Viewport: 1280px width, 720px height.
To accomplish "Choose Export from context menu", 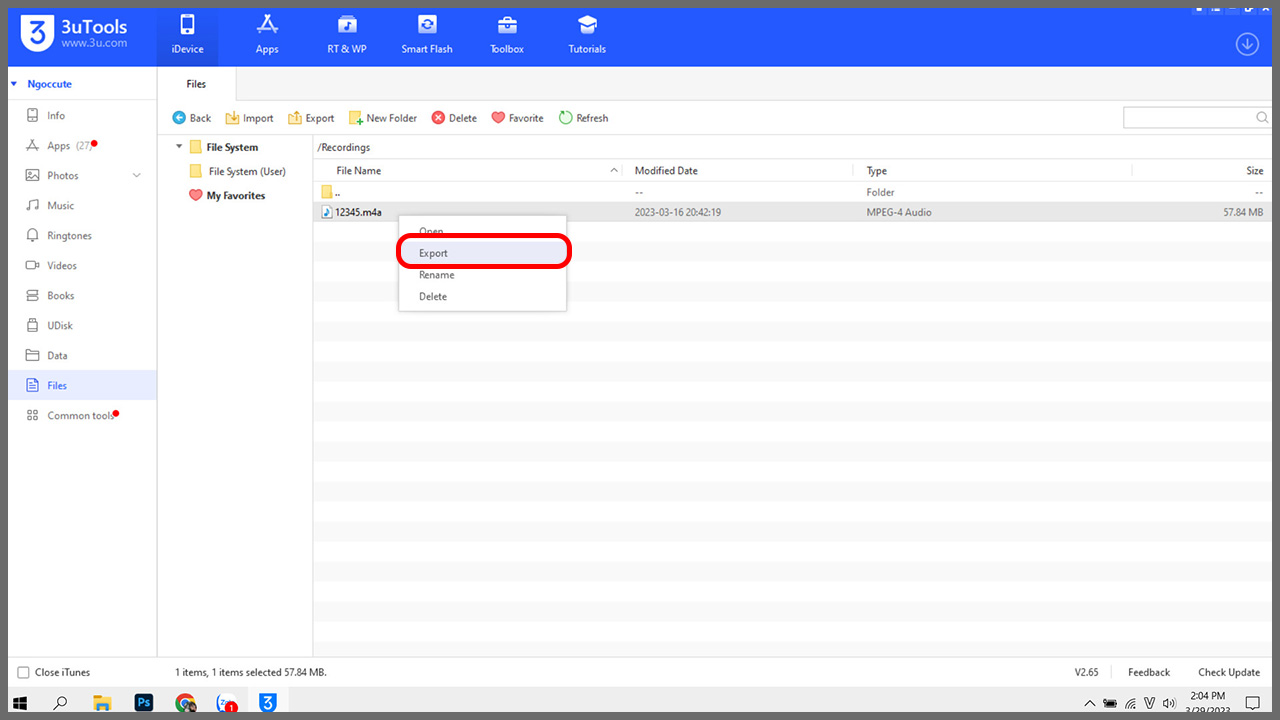I will click(x=483, y=253).
